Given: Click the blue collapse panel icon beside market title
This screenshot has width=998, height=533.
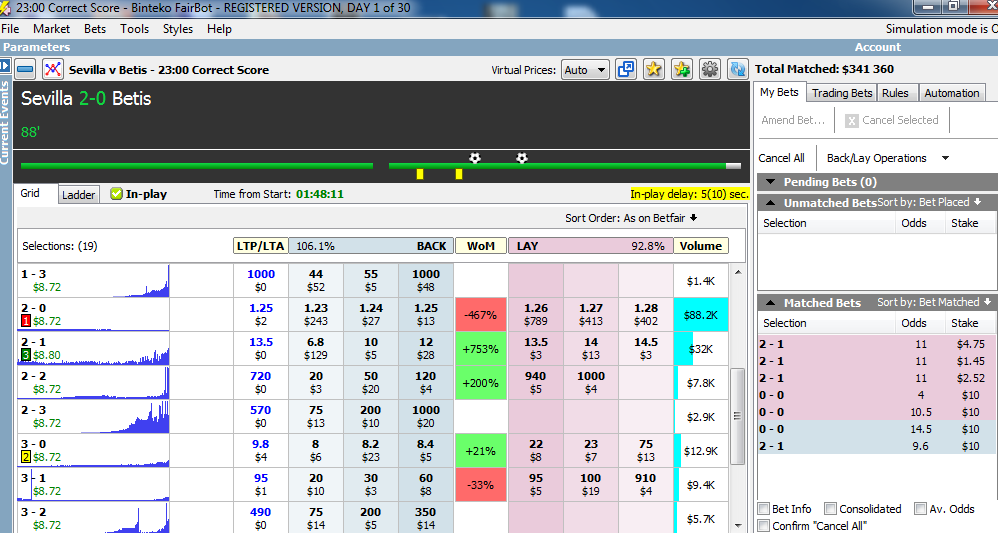Looking at the screenshot, I should pos(26,70).
